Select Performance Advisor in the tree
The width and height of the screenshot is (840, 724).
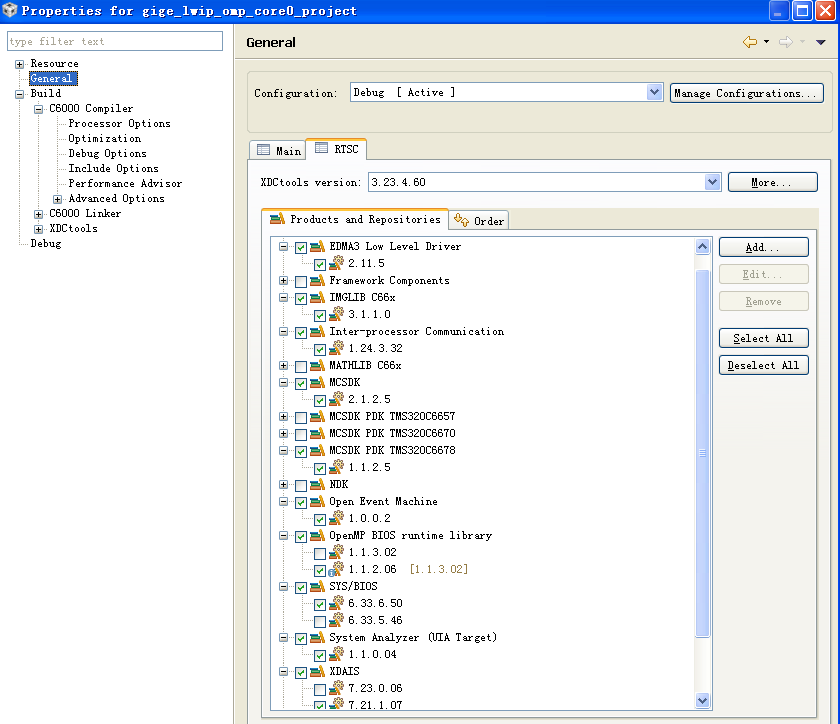pos(125,183)
